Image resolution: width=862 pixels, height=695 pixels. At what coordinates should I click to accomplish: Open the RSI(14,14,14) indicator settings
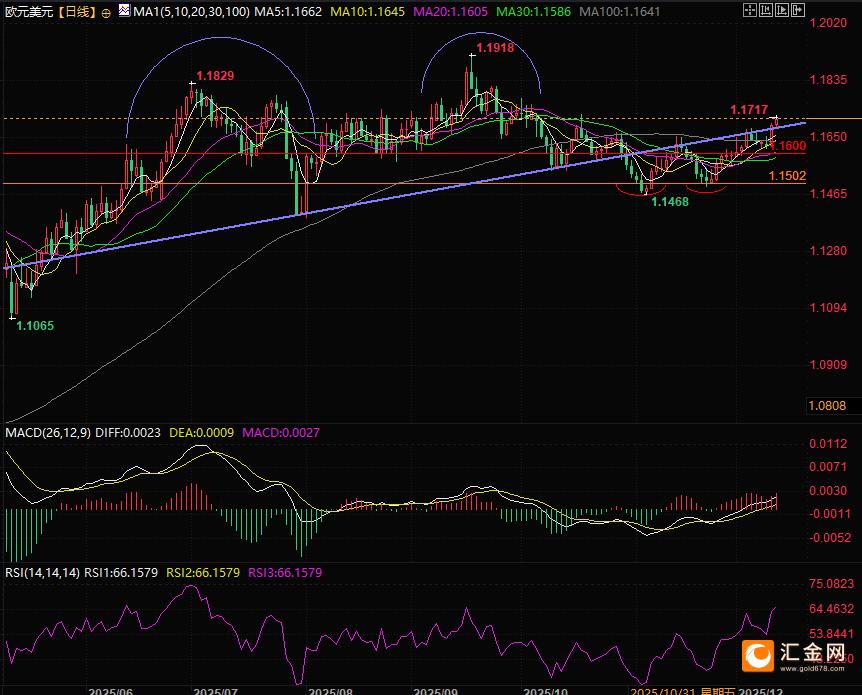point(42,573)
